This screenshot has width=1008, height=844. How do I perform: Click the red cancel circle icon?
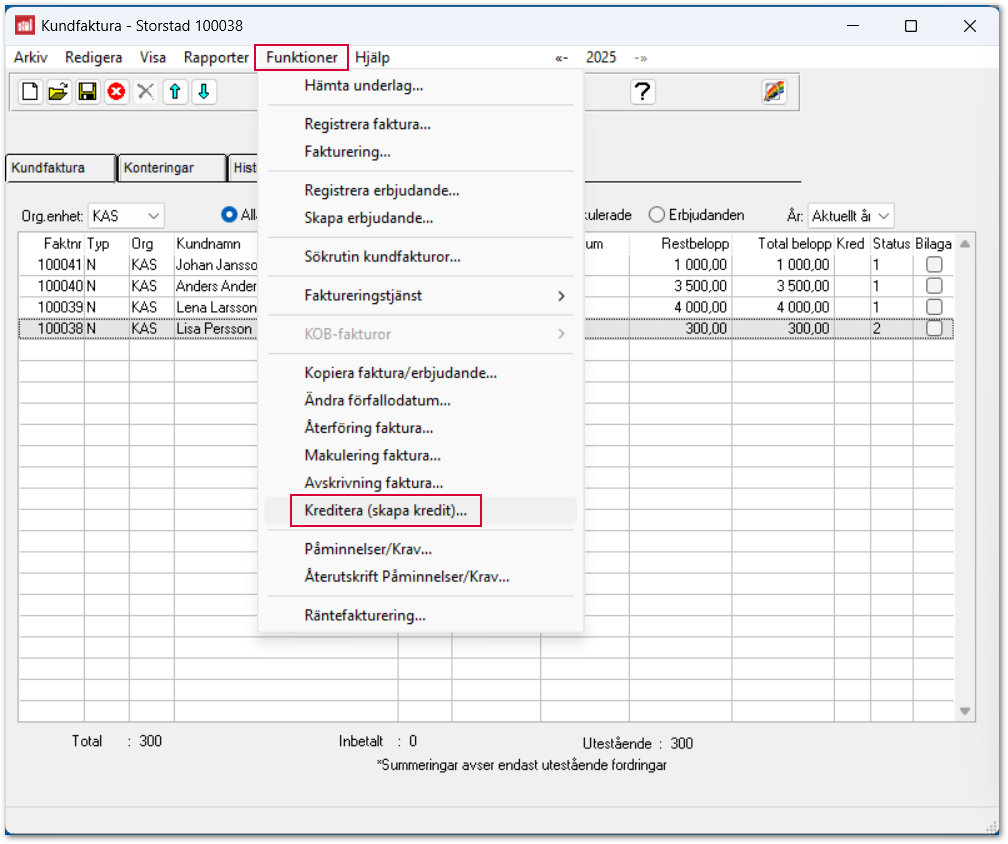pyautogui.click(x=116, y=92)
